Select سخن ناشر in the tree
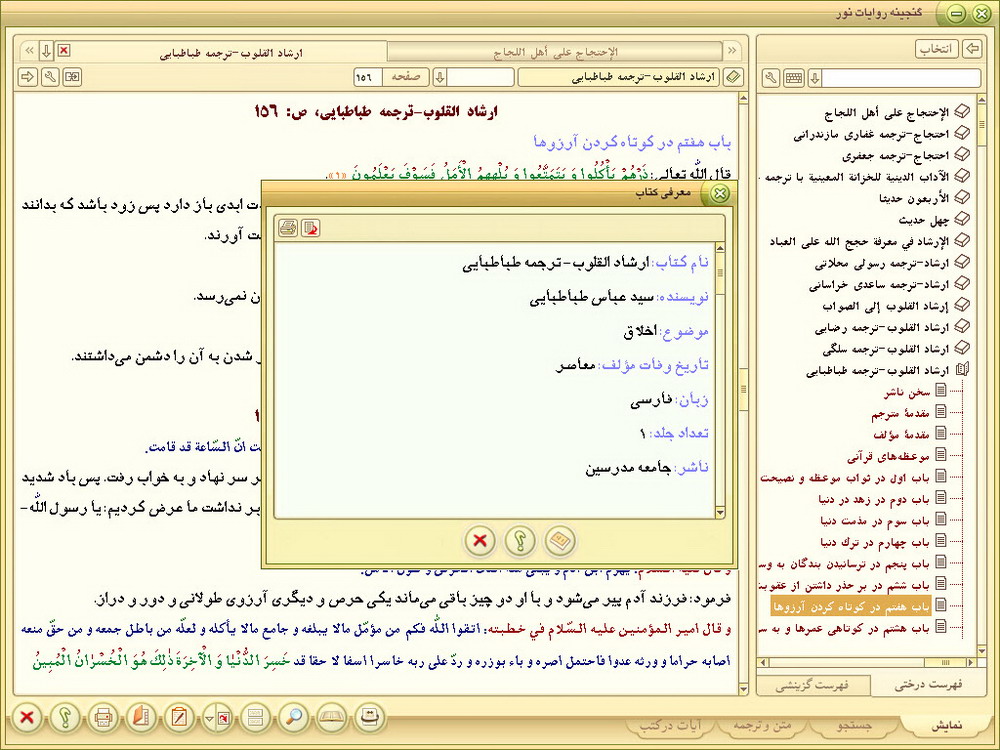 [x=907, y=392]
